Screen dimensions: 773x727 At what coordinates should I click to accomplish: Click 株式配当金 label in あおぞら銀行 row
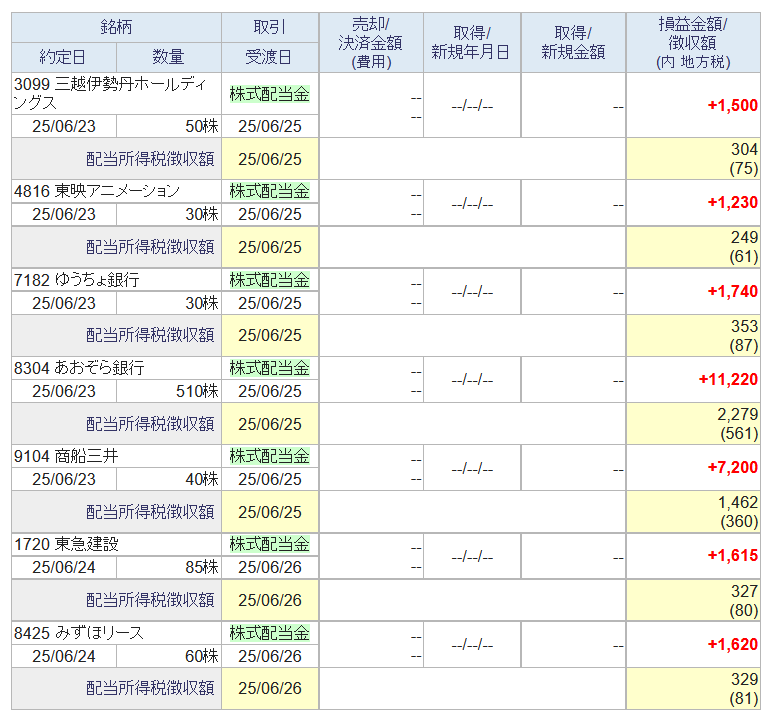[270, 368]
